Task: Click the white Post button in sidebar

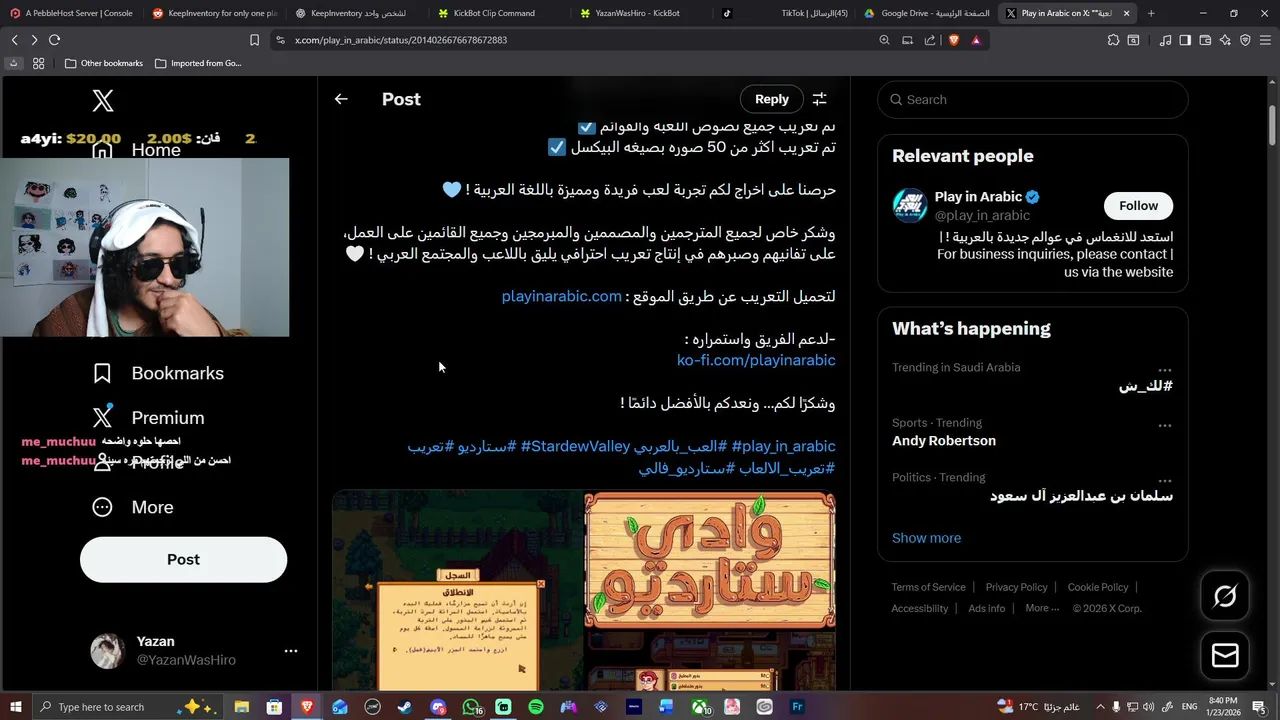Action: 183,560
